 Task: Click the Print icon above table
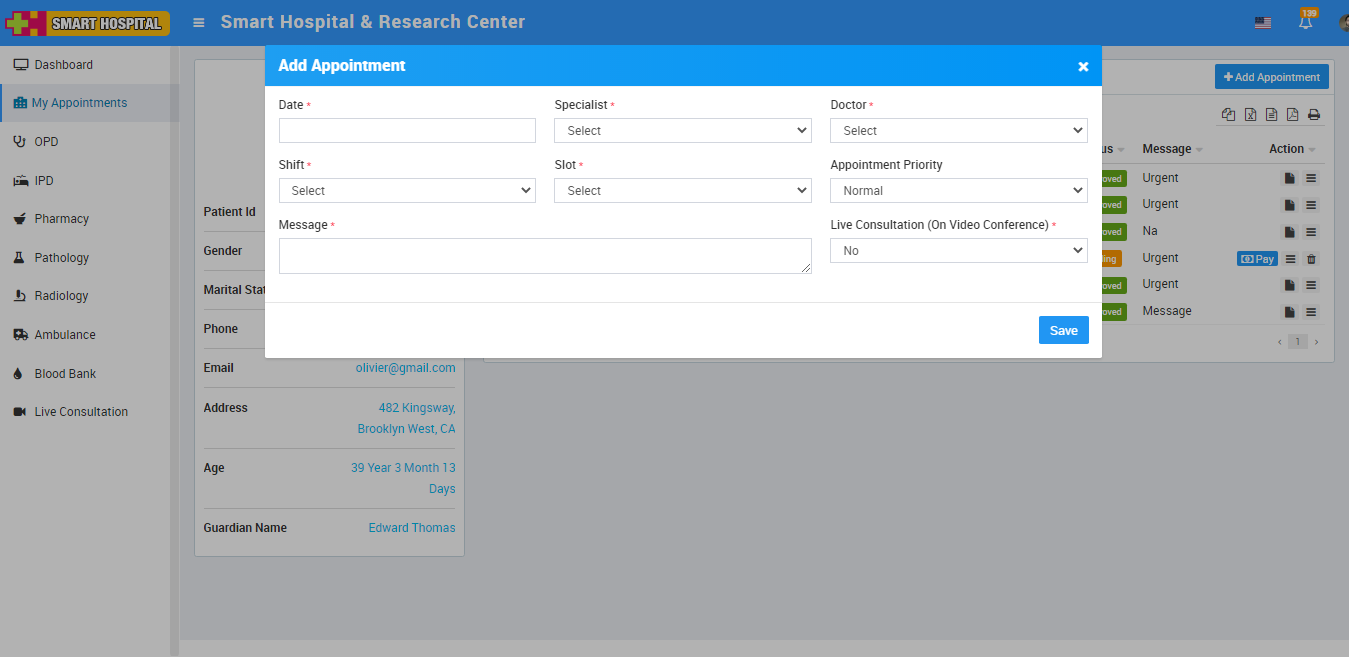coord(1314,115)
